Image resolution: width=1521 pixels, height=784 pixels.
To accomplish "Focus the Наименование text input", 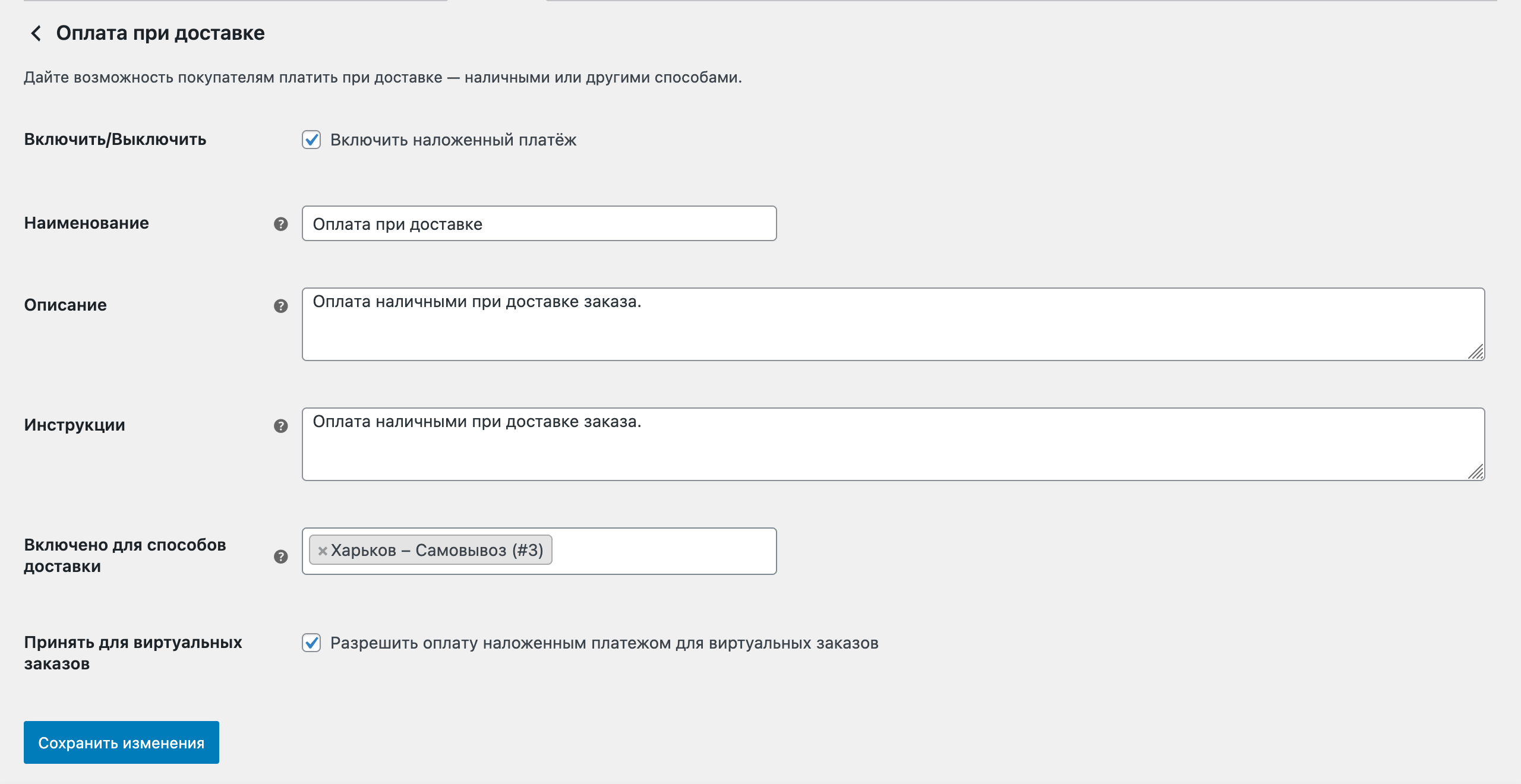I will [538, 224].
